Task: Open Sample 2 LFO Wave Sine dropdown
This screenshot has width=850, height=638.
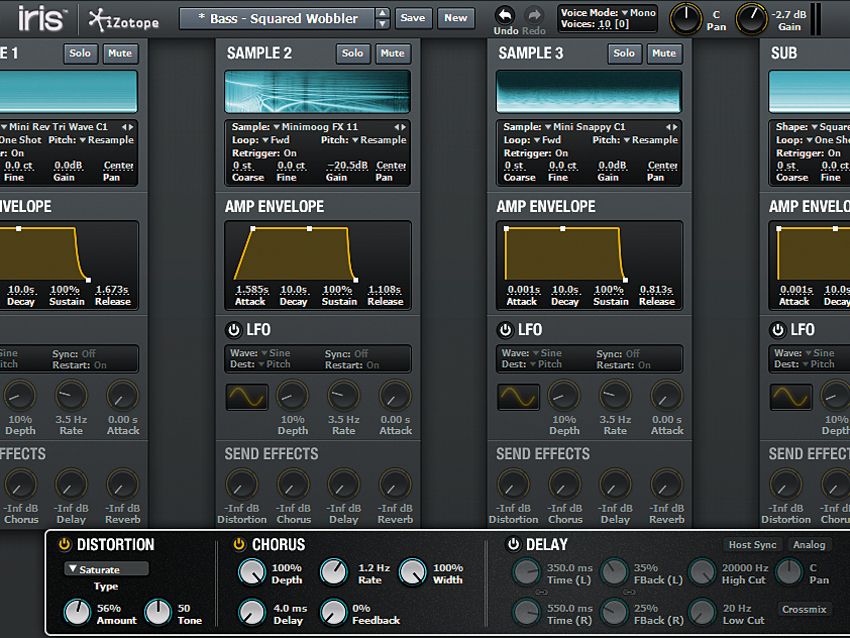Action: click(275, 353)
